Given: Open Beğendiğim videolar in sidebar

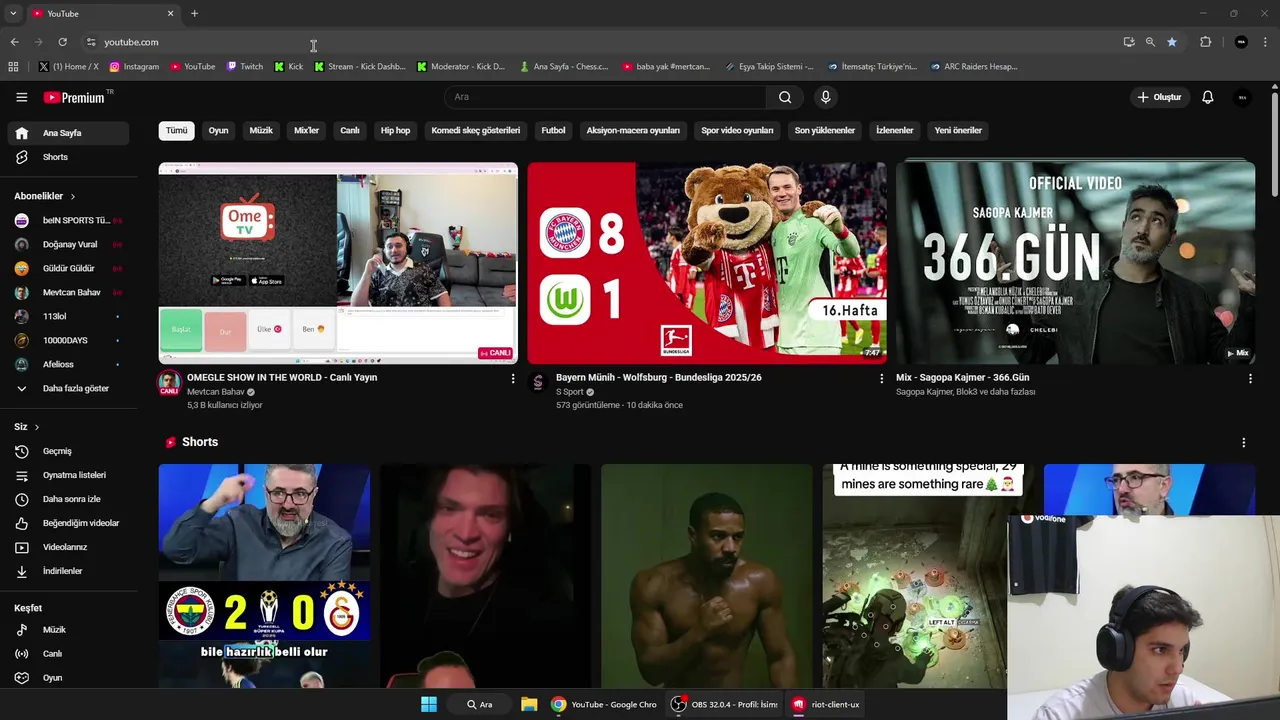Looking at the screenshot, I should [68, 523].
